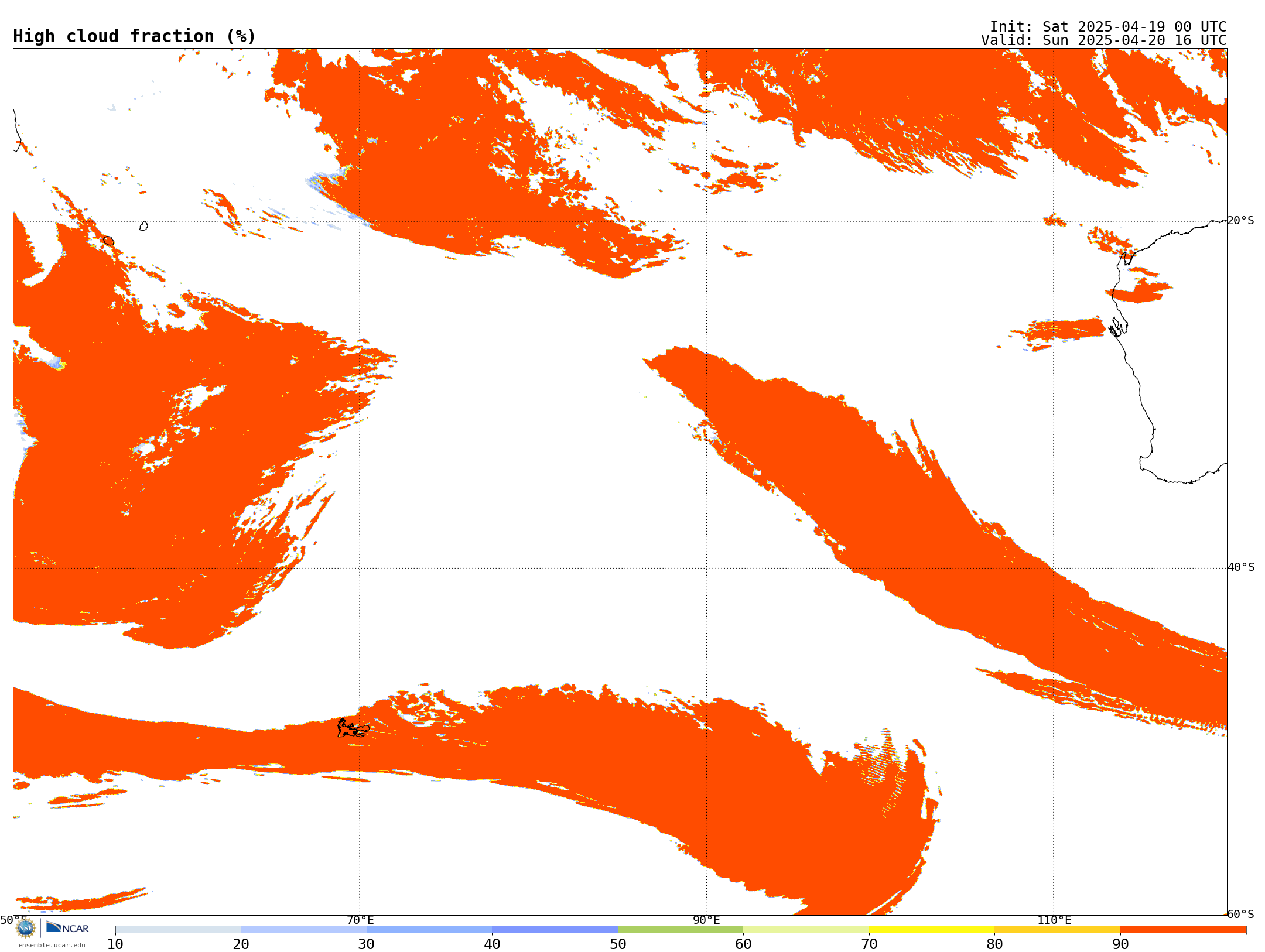Click the colorbar tick label 50
This screenshot has width=1265, height=952.
click(x=618, y=944)
